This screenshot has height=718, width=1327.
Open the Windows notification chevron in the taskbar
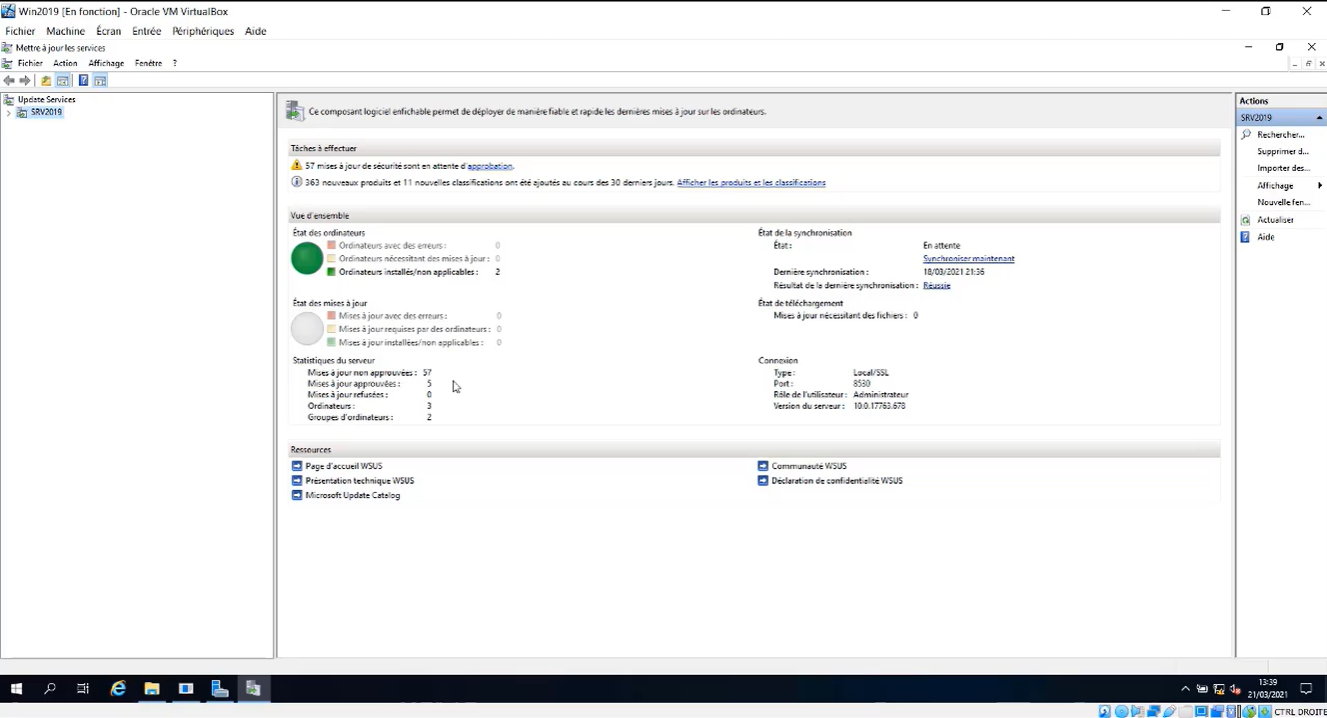pyautogui.click(x=1185, y=688)
